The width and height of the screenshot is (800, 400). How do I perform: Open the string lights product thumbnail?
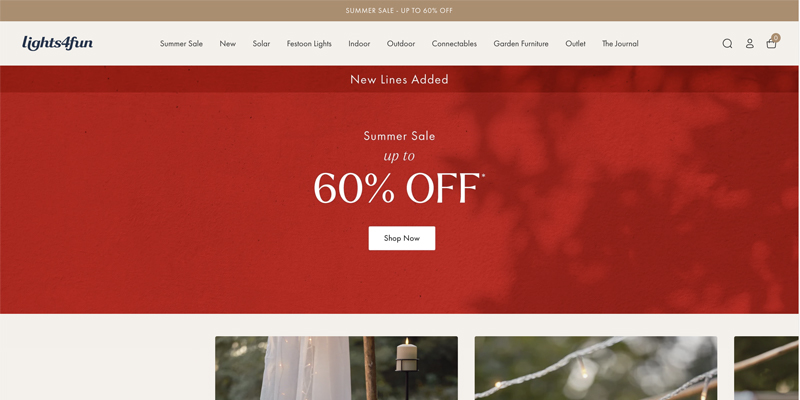point(596,368)
